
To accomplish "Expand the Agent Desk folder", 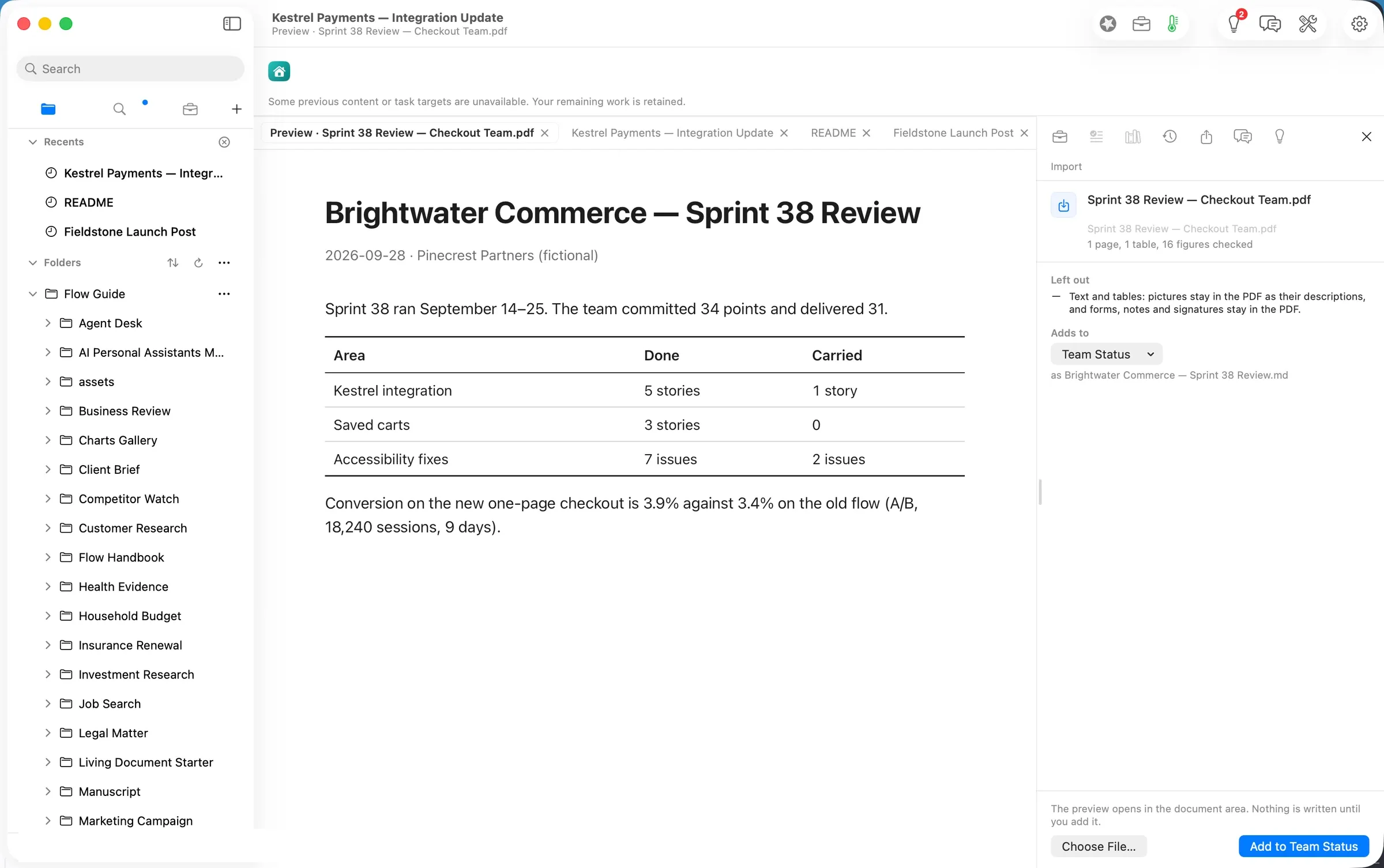I will 48,323.
